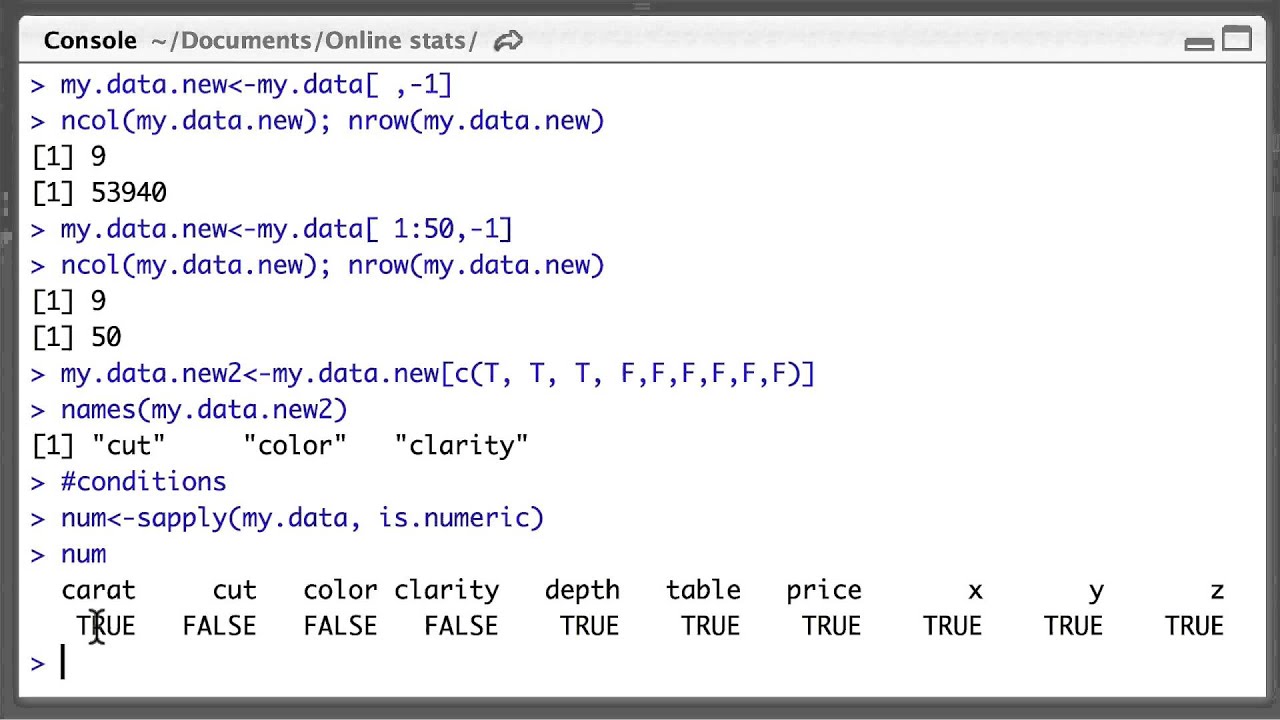The image size is (1280, 720).
Task: Click the names(my.data.new2) command
Action: (x=204, y=409)
